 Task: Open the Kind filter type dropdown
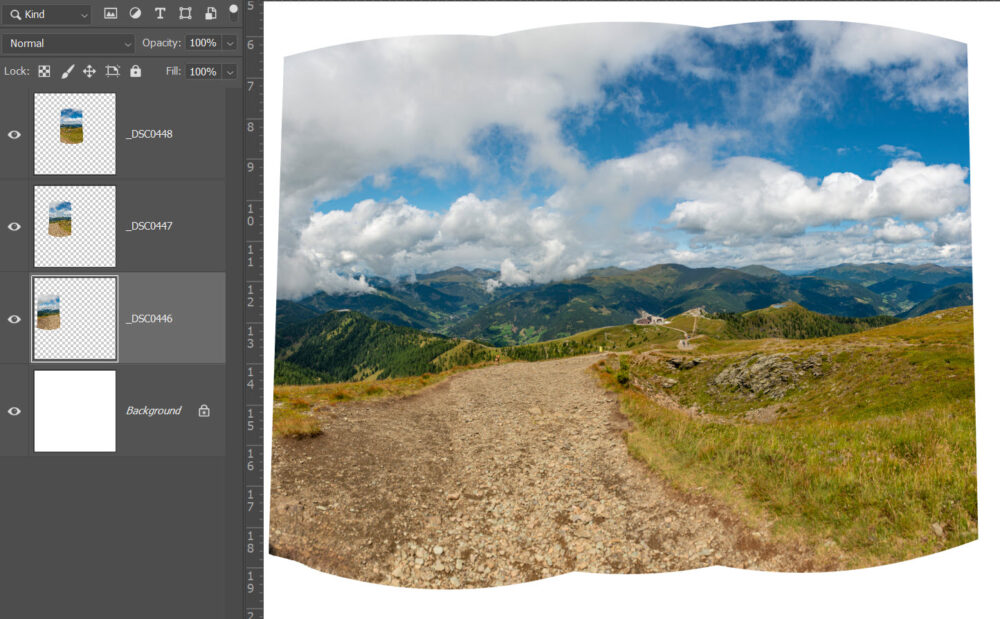coord(47,14)
